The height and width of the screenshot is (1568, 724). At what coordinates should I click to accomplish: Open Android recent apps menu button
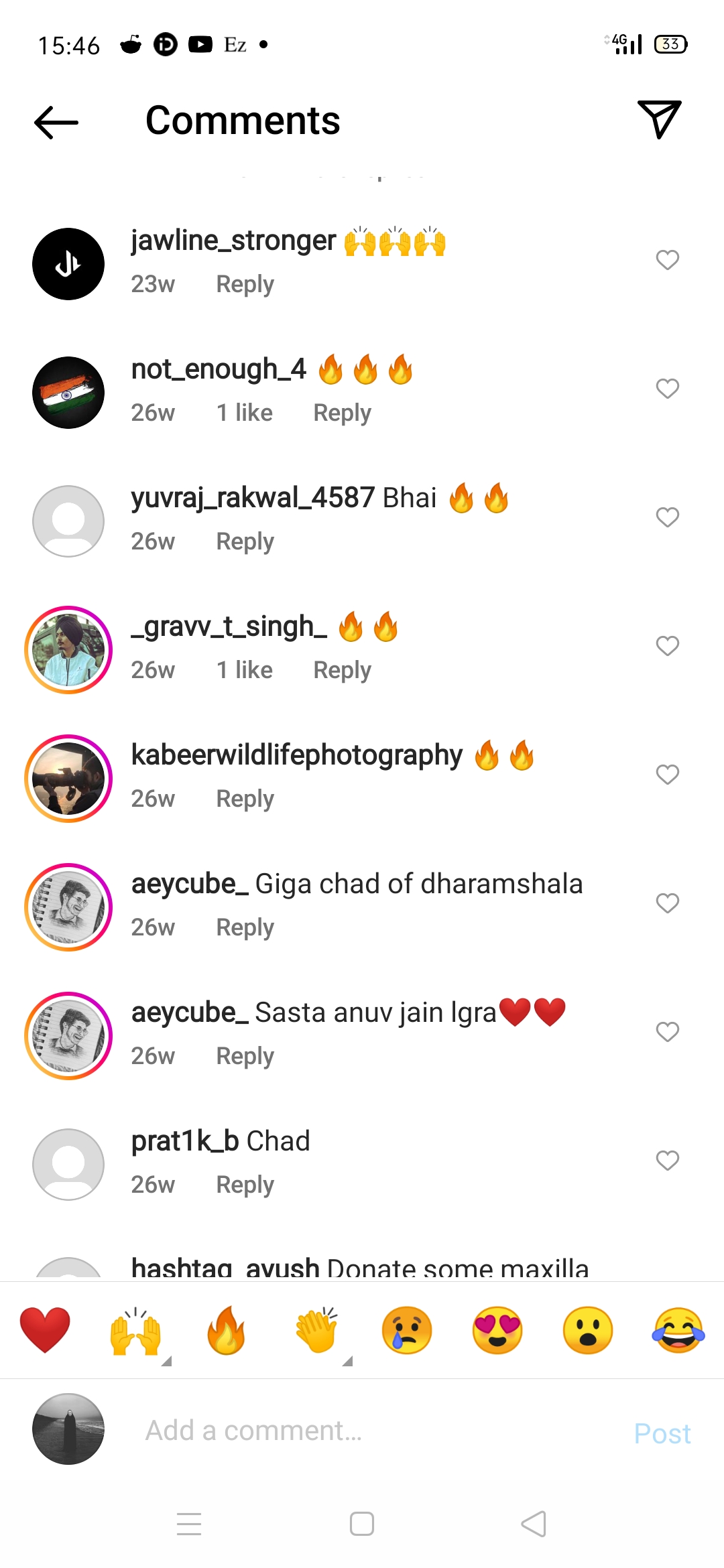pyautogui.click(x=189, y=1524)
